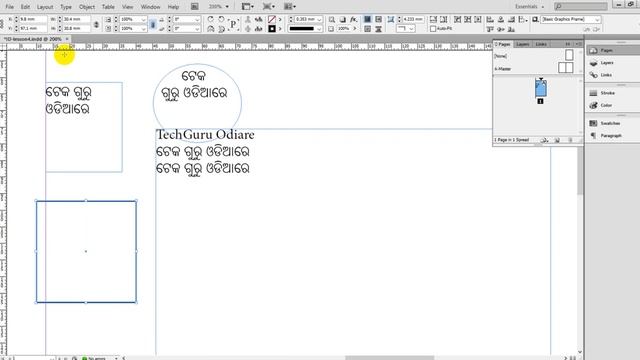Open the shear angle dropdown
Image resolution: width=640 pixels, height=360 pixels.
pos(197,29)
